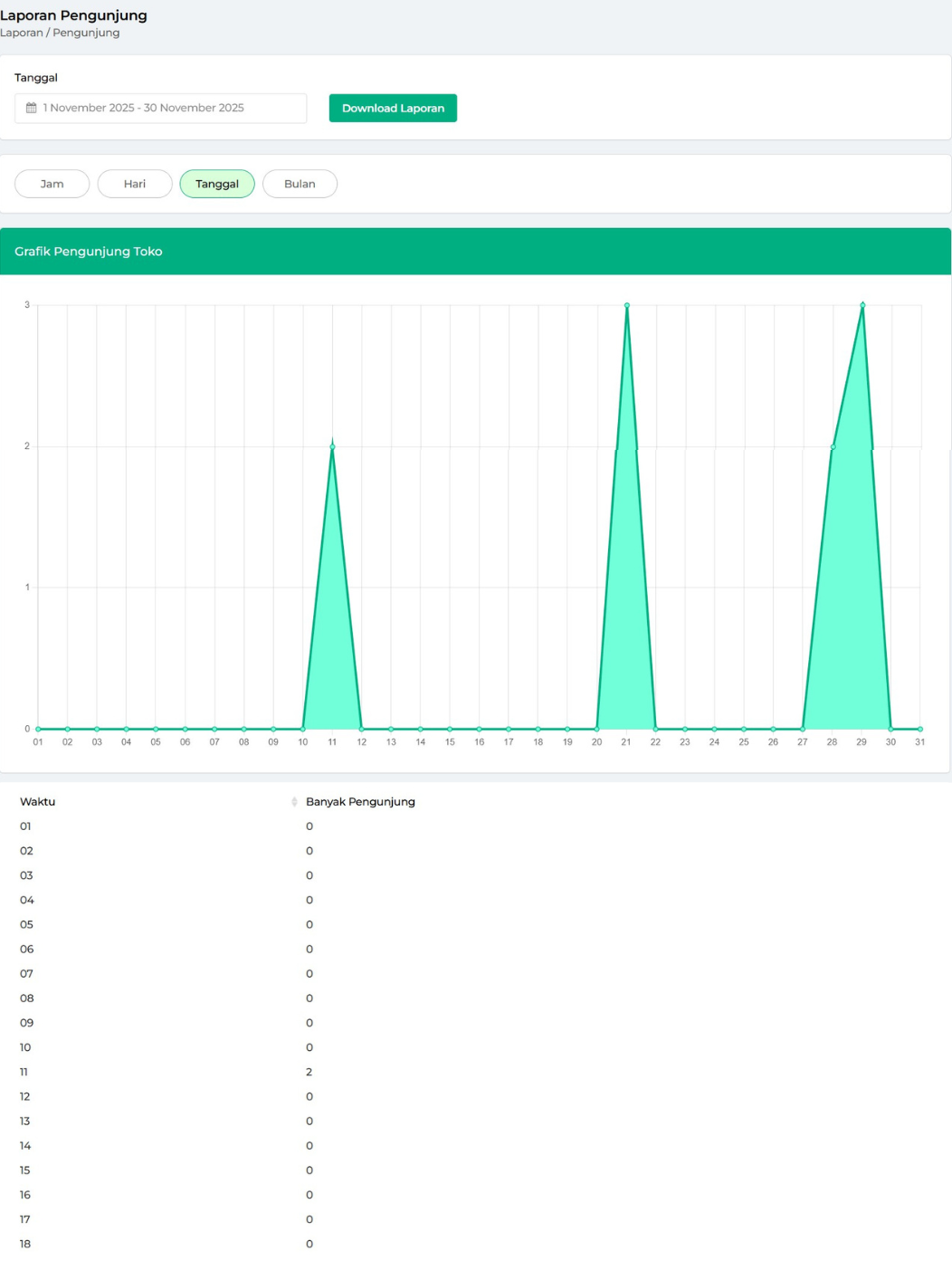Choose the Tanggal grouping pill
This screenshot has height=1270, width=952.
click(x=217, y=184)
